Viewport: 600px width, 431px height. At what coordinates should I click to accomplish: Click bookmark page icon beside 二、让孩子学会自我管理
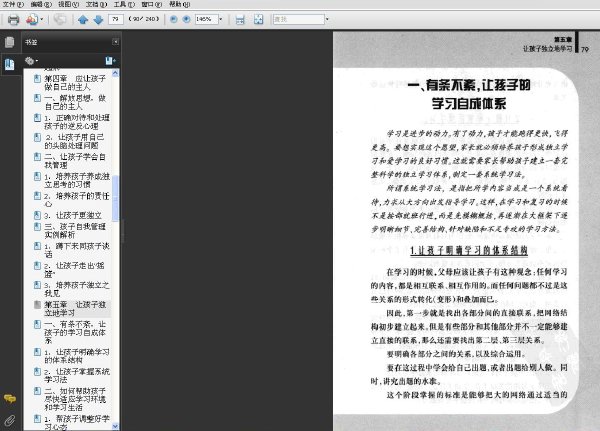(38, 157)
